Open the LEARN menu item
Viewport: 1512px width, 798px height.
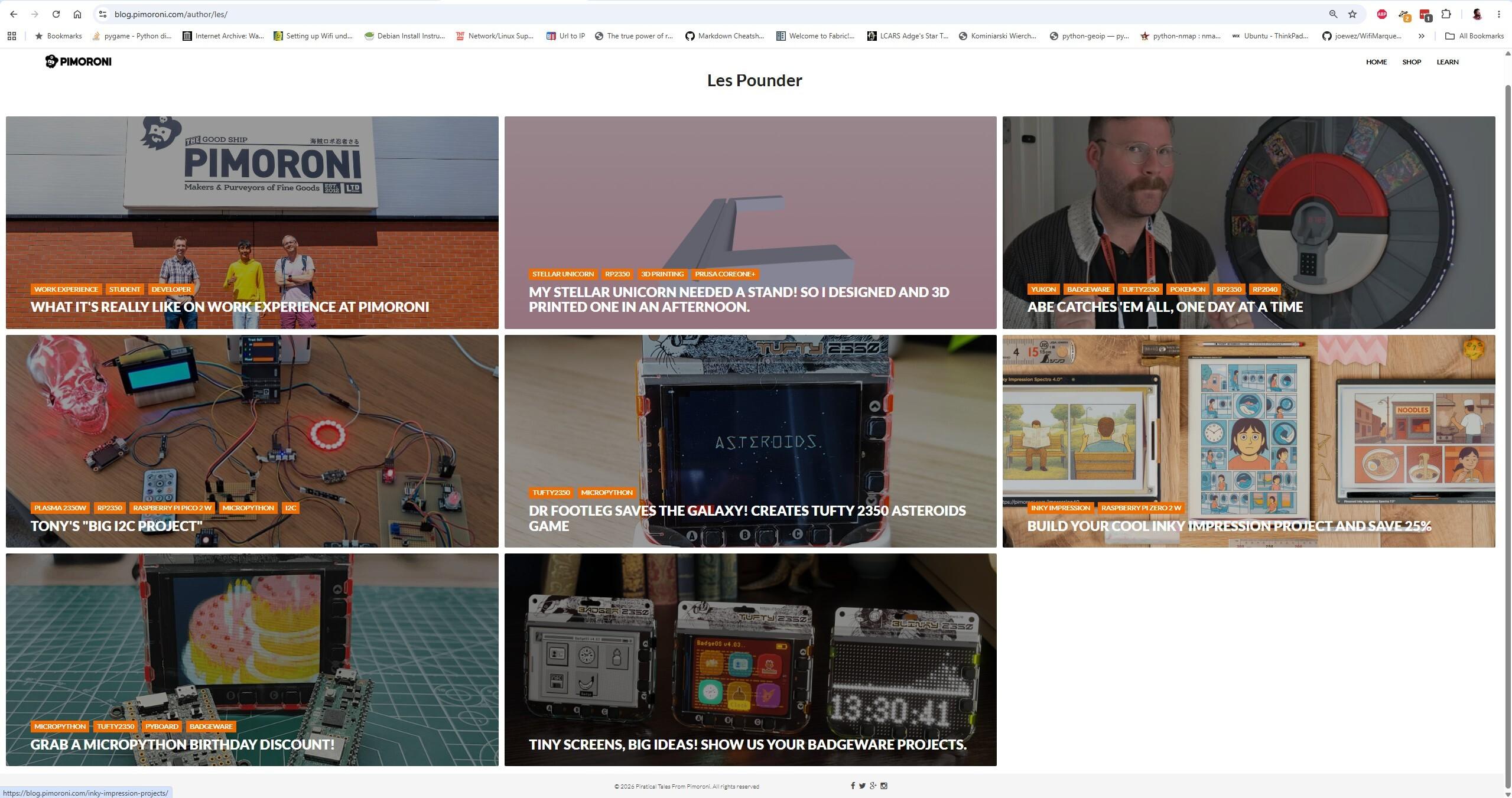pos(1447,62)
